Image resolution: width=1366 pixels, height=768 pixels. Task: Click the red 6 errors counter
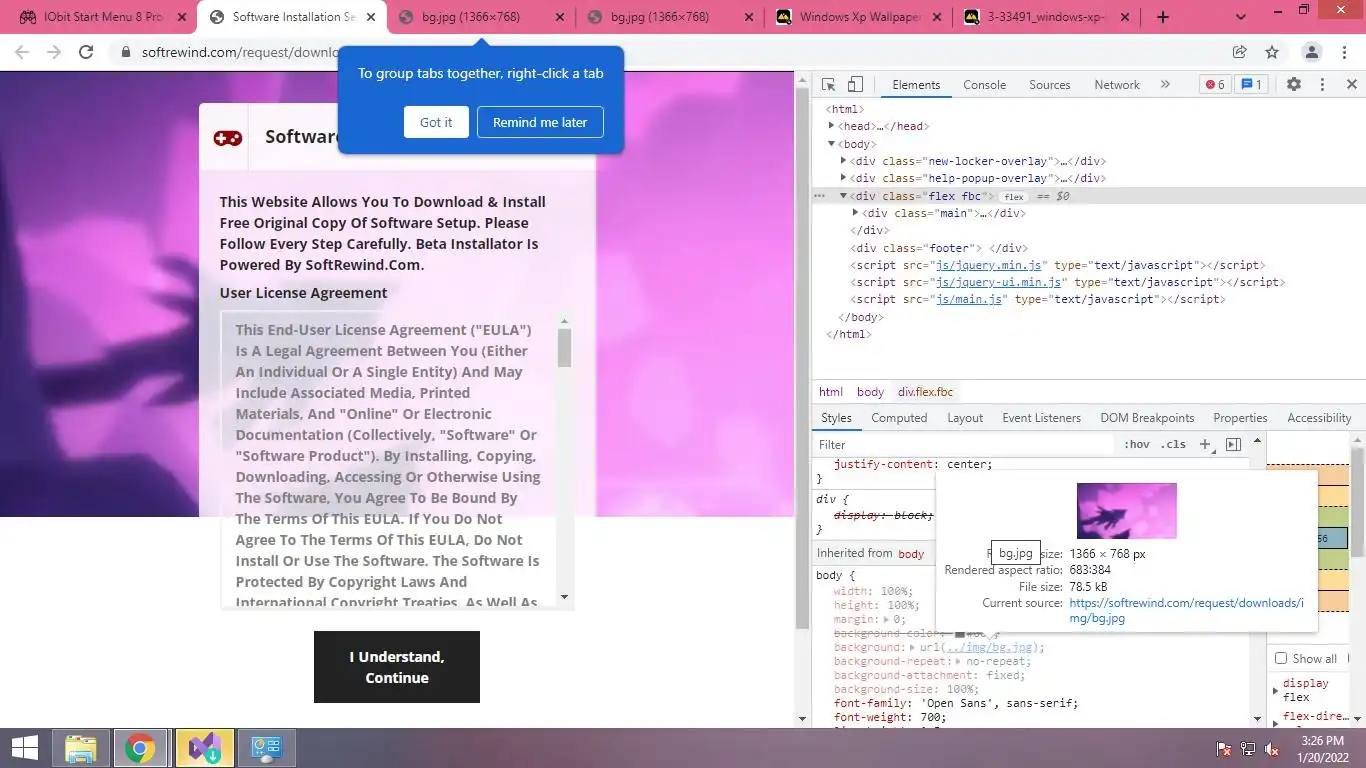click(1214, 85)
